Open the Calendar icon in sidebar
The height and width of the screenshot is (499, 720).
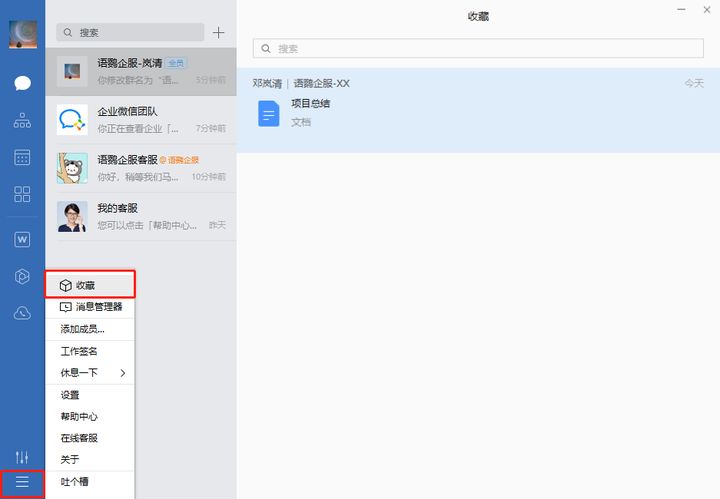point(22,158)
